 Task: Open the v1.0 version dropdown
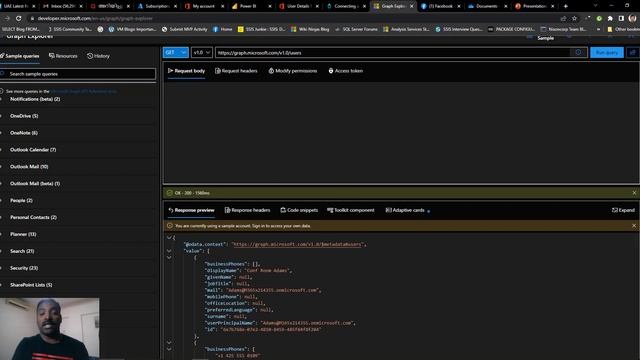point(202,53)
